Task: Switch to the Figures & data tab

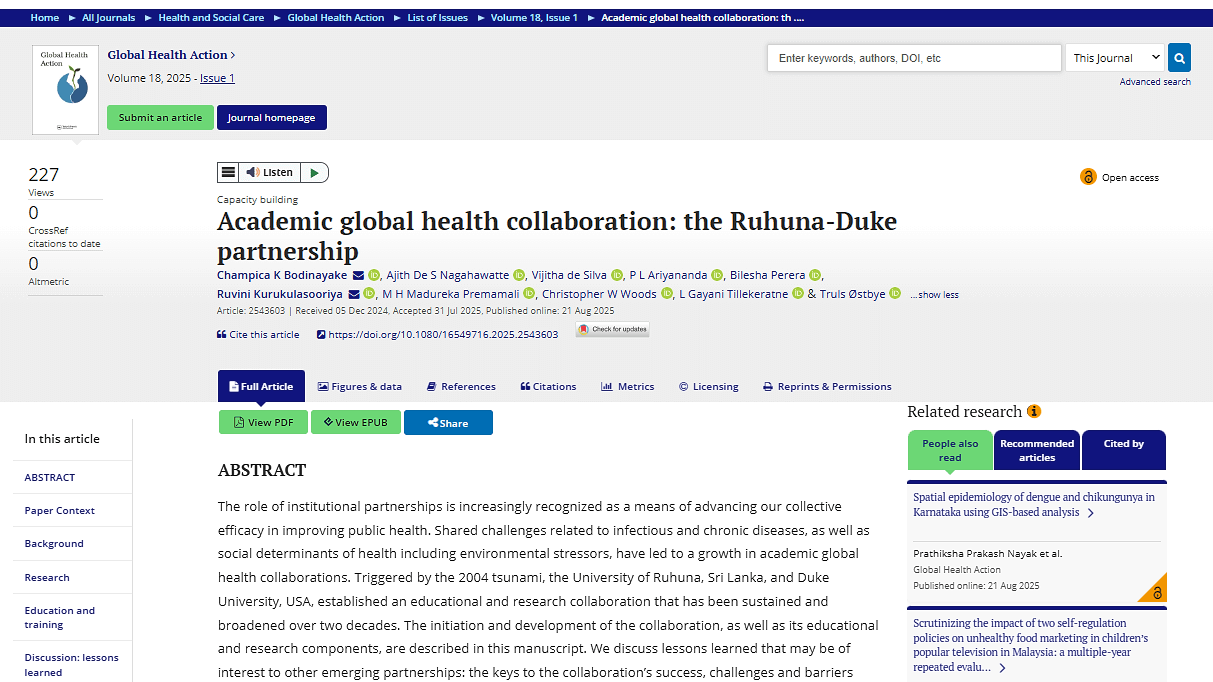Action: (x=360, y=386)
